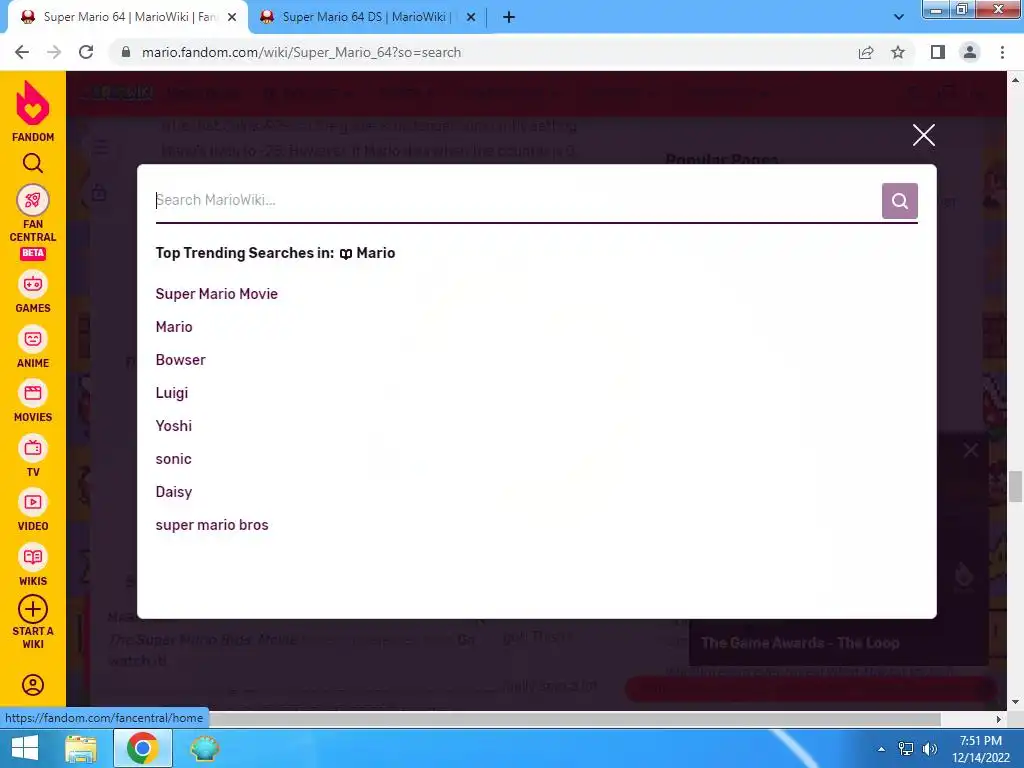
Task: Select trending search Super Mario Movie
Action: (217, 294)
